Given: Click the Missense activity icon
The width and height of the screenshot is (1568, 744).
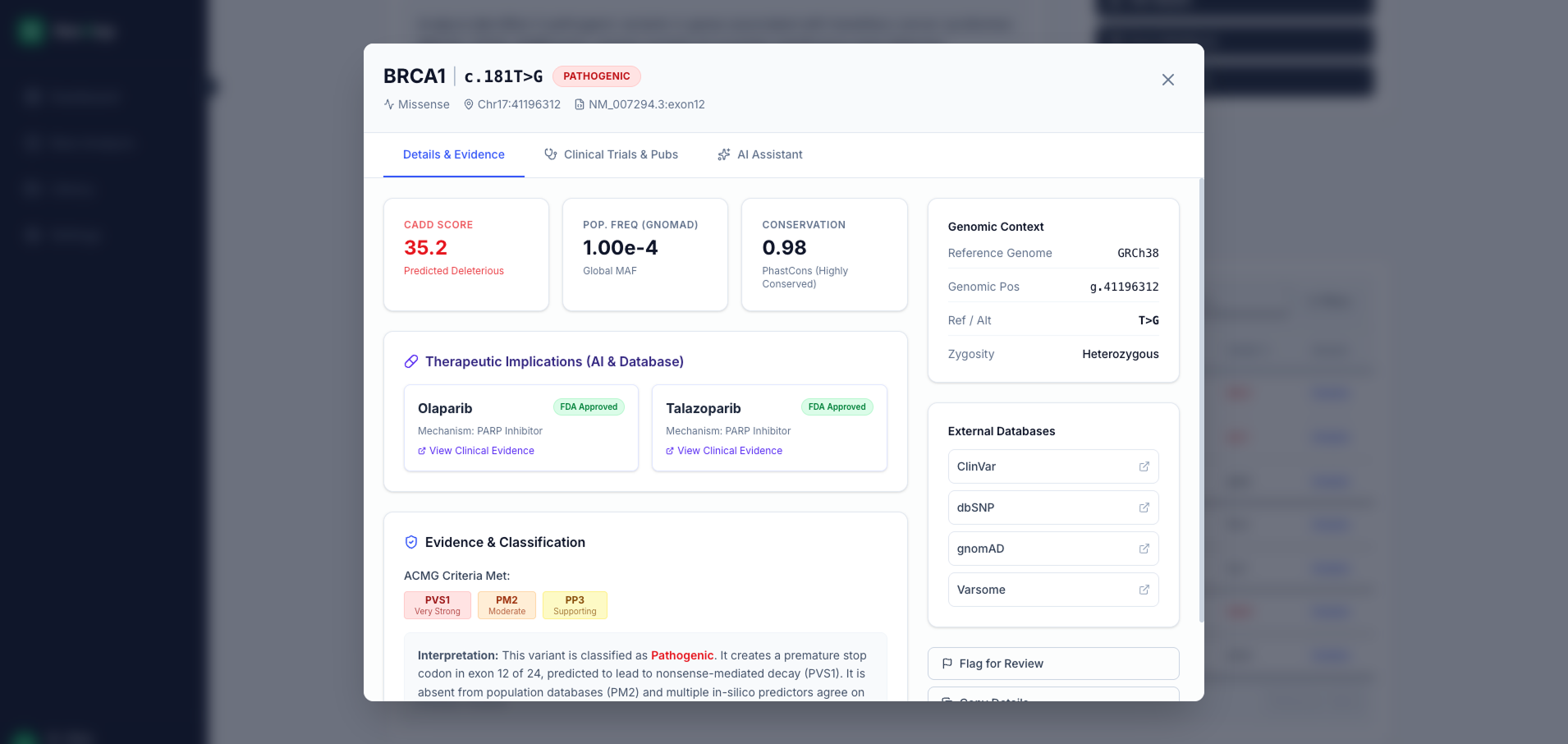Looking at the screenshot, I should (x=389, y=104).
